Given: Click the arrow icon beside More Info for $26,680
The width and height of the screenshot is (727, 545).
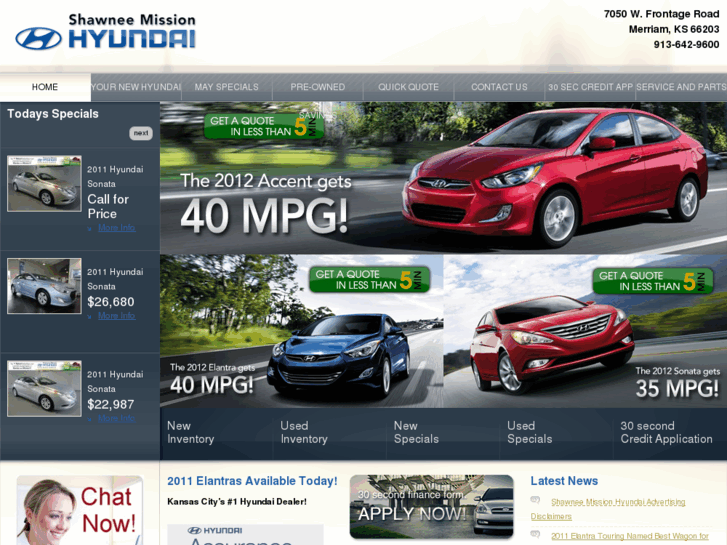Looking at the screenshot, I should point(90,316).
